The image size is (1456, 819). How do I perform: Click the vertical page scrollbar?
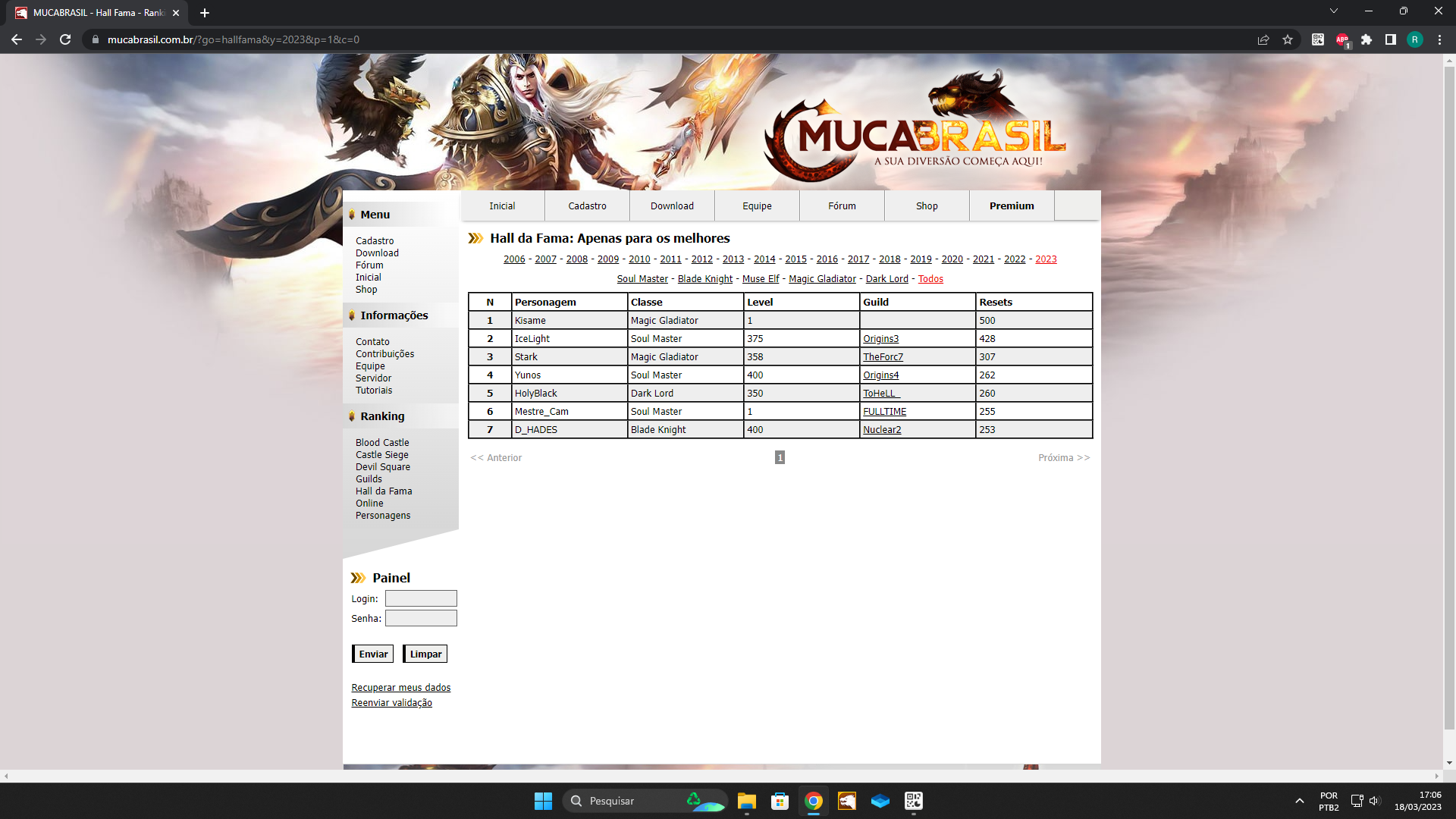[1449, 394]
